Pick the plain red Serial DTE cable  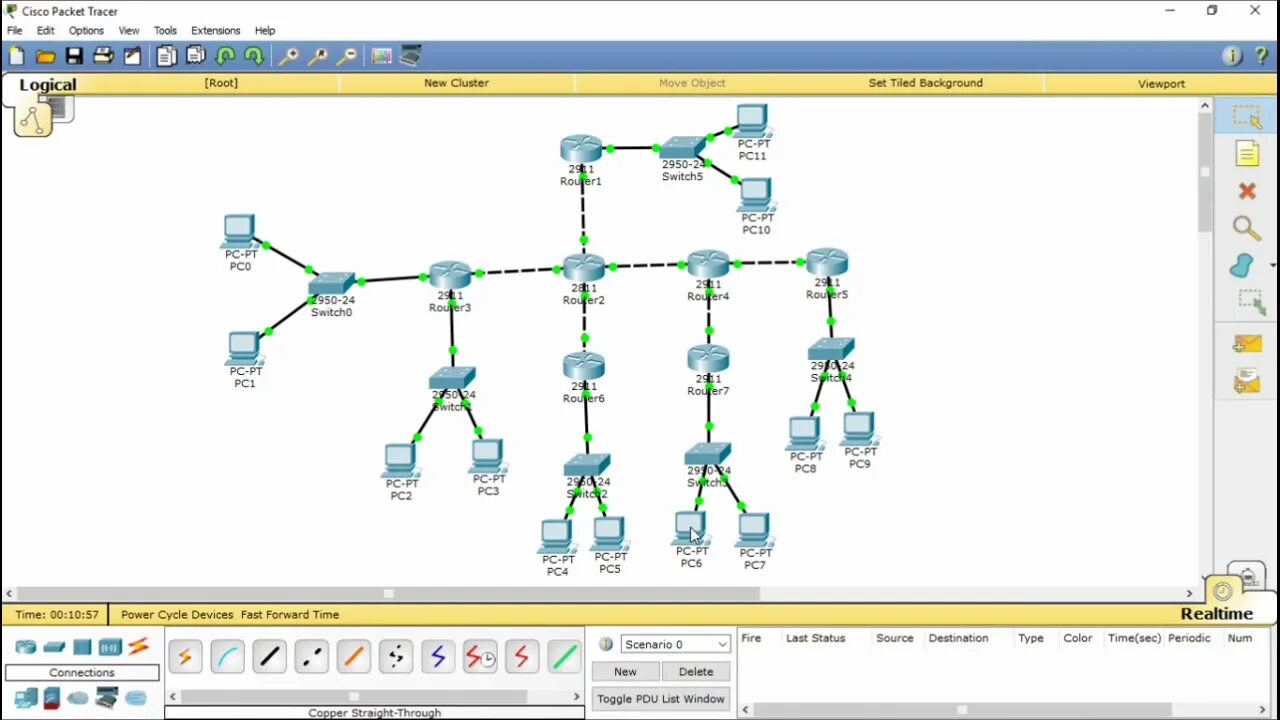521,656
